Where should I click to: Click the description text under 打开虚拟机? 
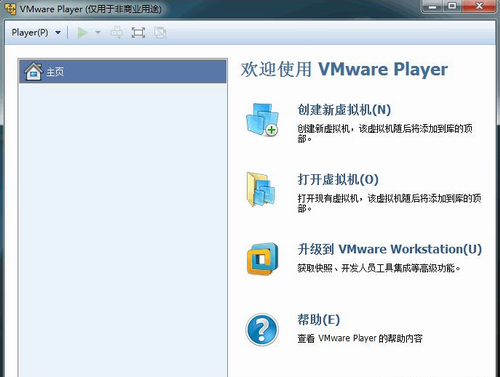[x=389, y=203]
